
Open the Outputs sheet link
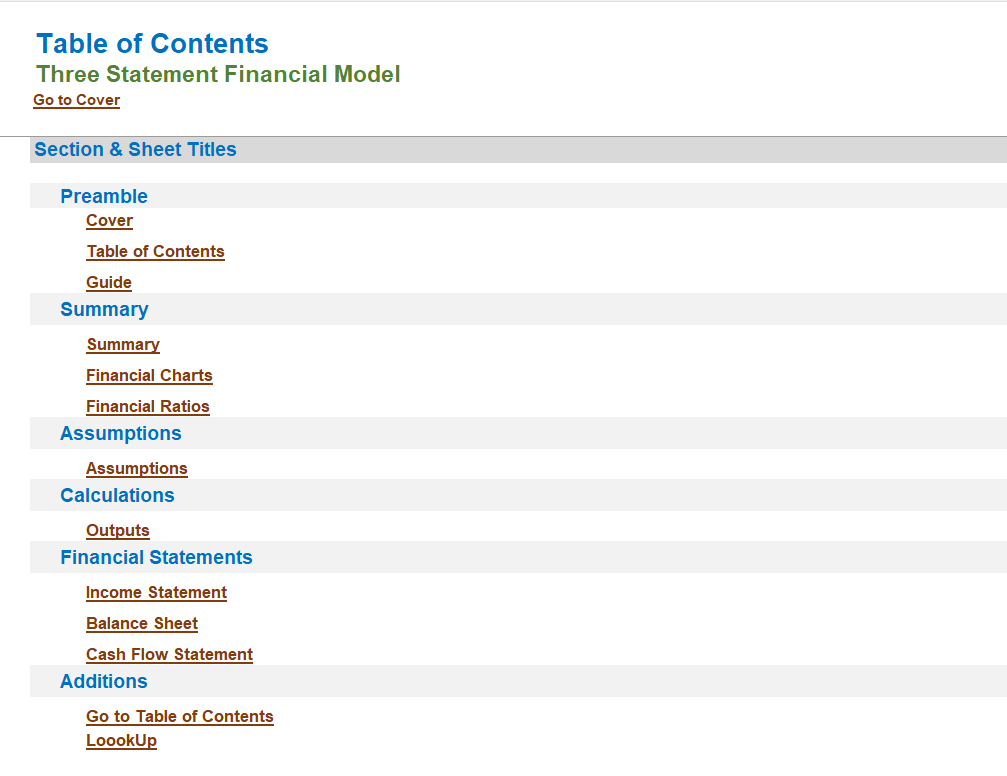(118, 531)
